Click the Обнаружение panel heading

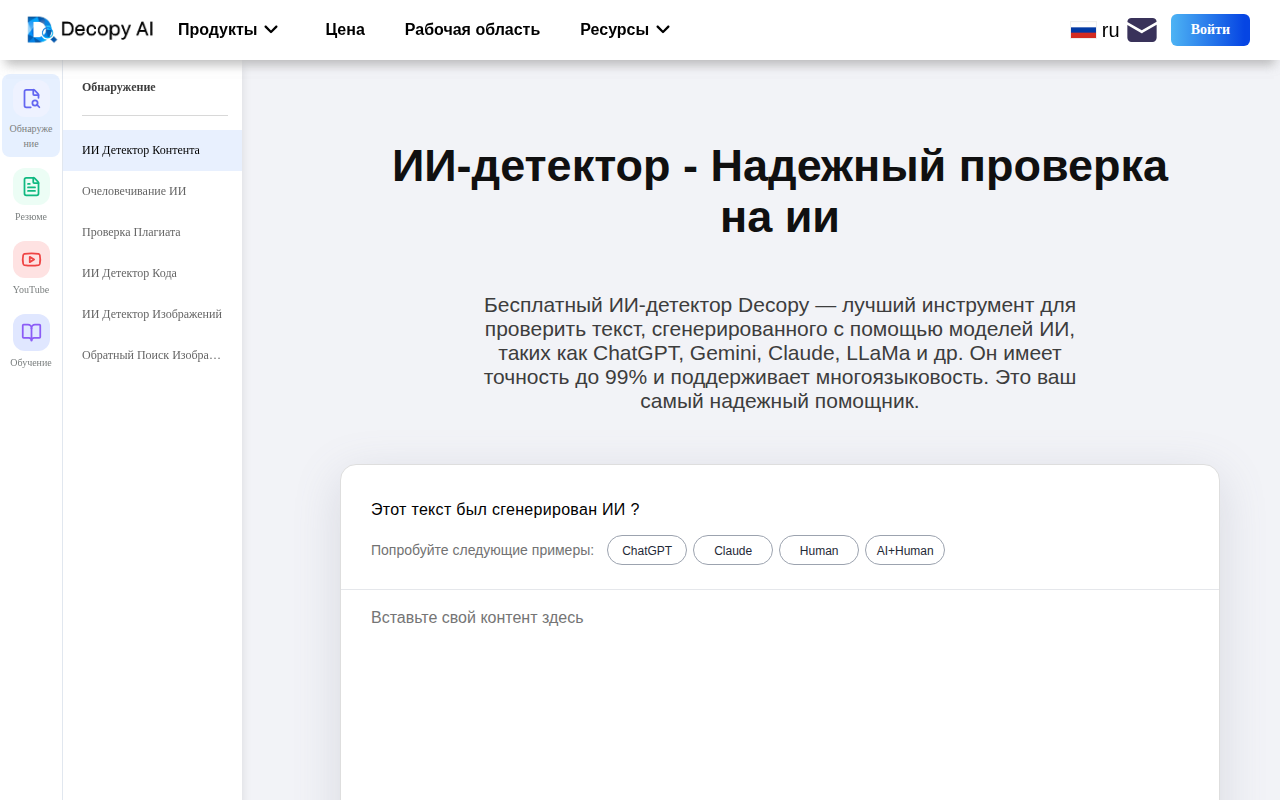[119, 87]
